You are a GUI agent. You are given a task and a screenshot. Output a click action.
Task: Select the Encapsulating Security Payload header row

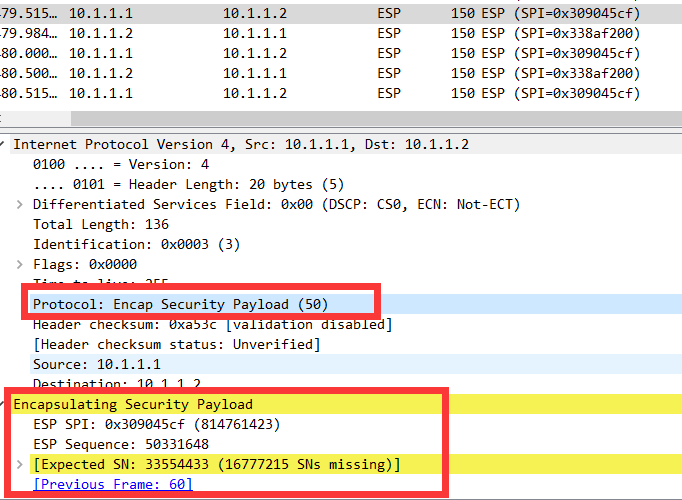coord(132,404)
